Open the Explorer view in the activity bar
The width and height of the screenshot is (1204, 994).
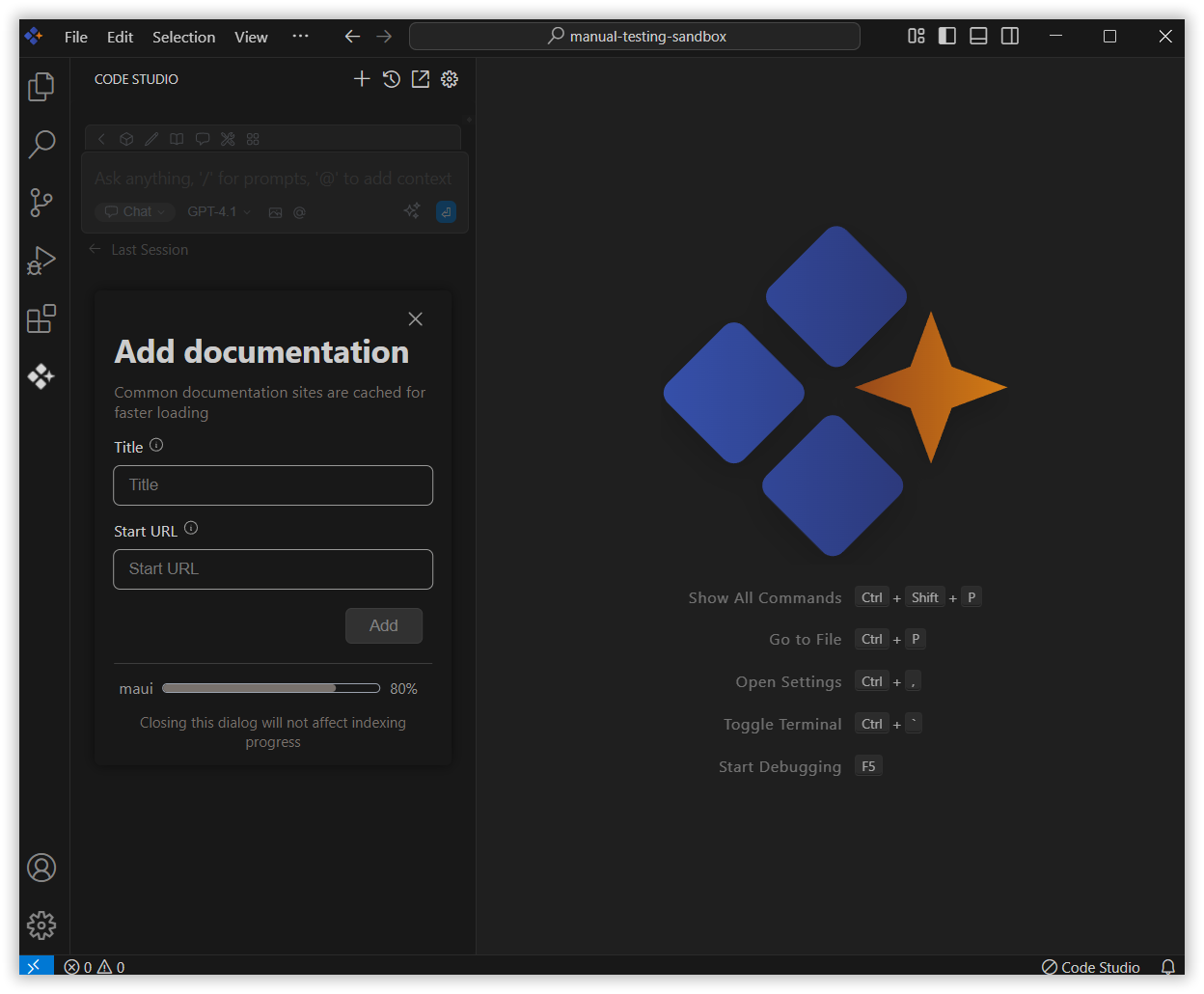click(x=41, y=87)
